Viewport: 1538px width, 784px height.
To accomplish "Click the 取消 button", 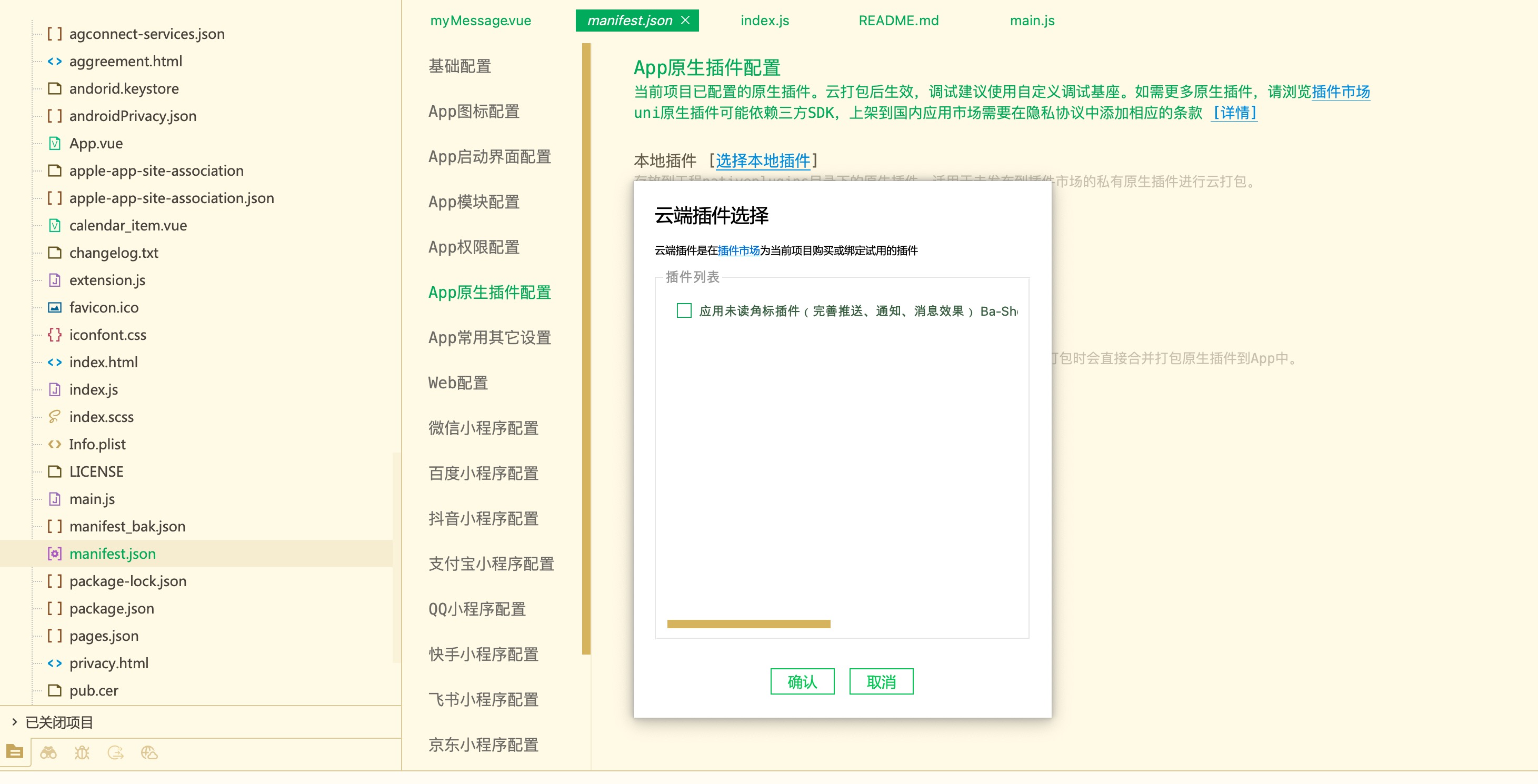I will pos(881,681).
